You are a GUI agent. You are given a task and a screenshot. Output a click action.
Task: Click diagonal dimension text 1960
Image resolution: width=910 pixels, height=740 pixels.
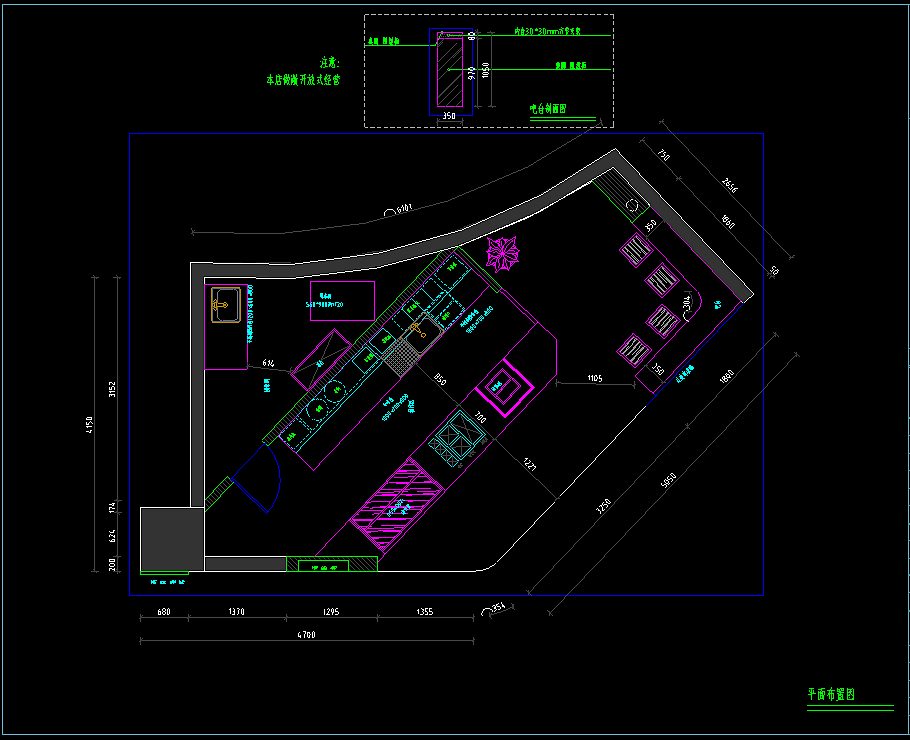tap(728, 221)
